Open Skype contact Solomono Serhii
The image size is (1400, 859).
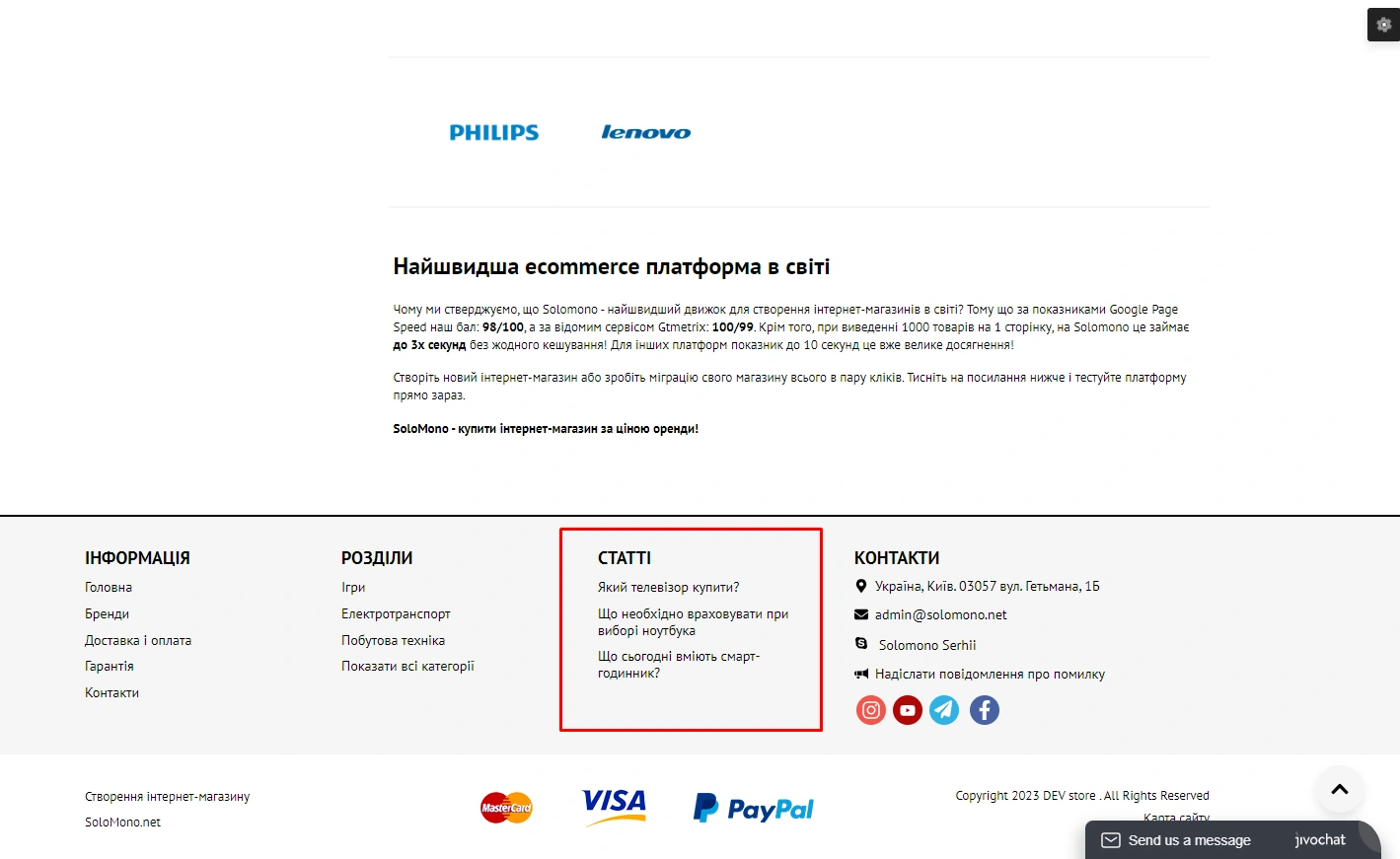point(927,645)
